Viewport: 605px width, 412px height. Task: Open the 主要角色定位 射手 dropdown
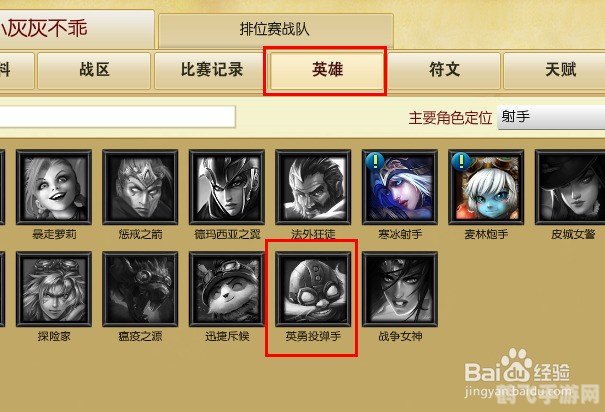tap(551, 117)
